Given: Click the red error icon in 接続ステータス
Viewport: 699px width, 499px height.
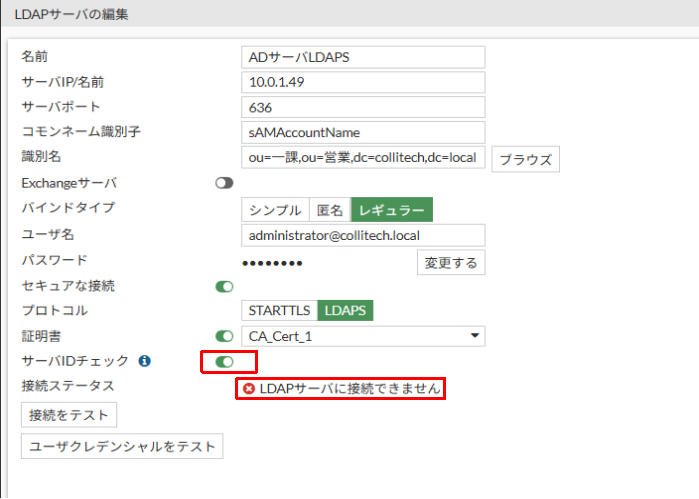Looking at the screenshot, I should pyautogui.click(x=248, y=388).
